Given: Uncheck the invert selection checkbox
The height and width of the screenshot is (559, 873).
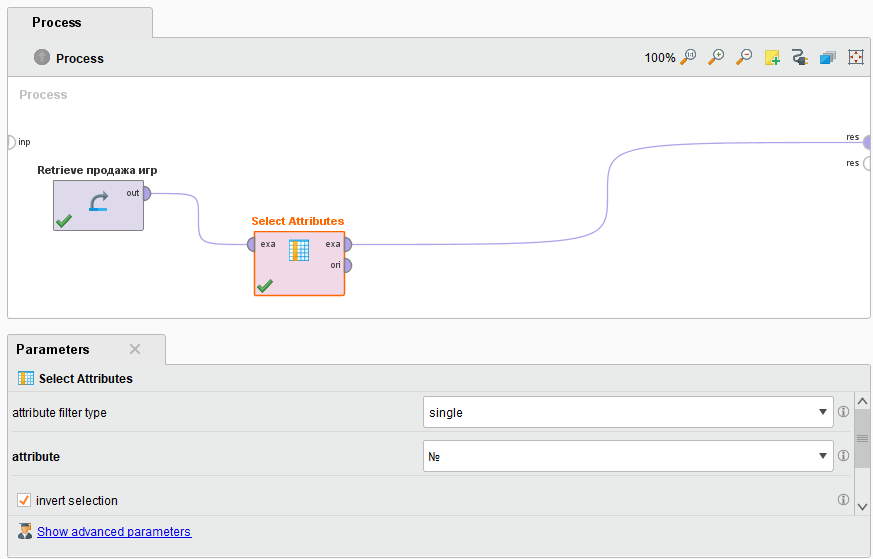Looking at the screenshot, I should pos(23,500).
